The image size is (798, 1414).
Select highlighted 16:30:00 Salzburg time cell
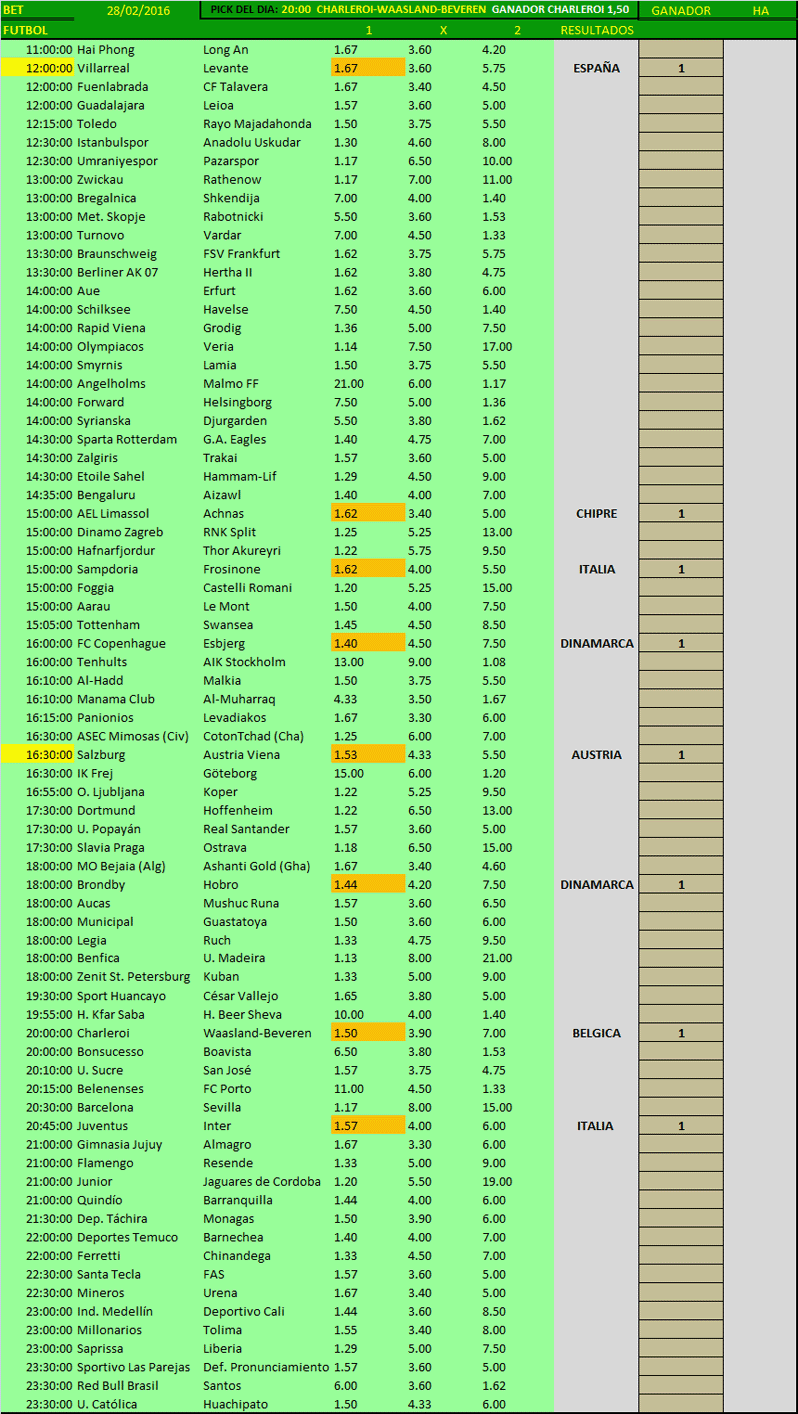37,754
